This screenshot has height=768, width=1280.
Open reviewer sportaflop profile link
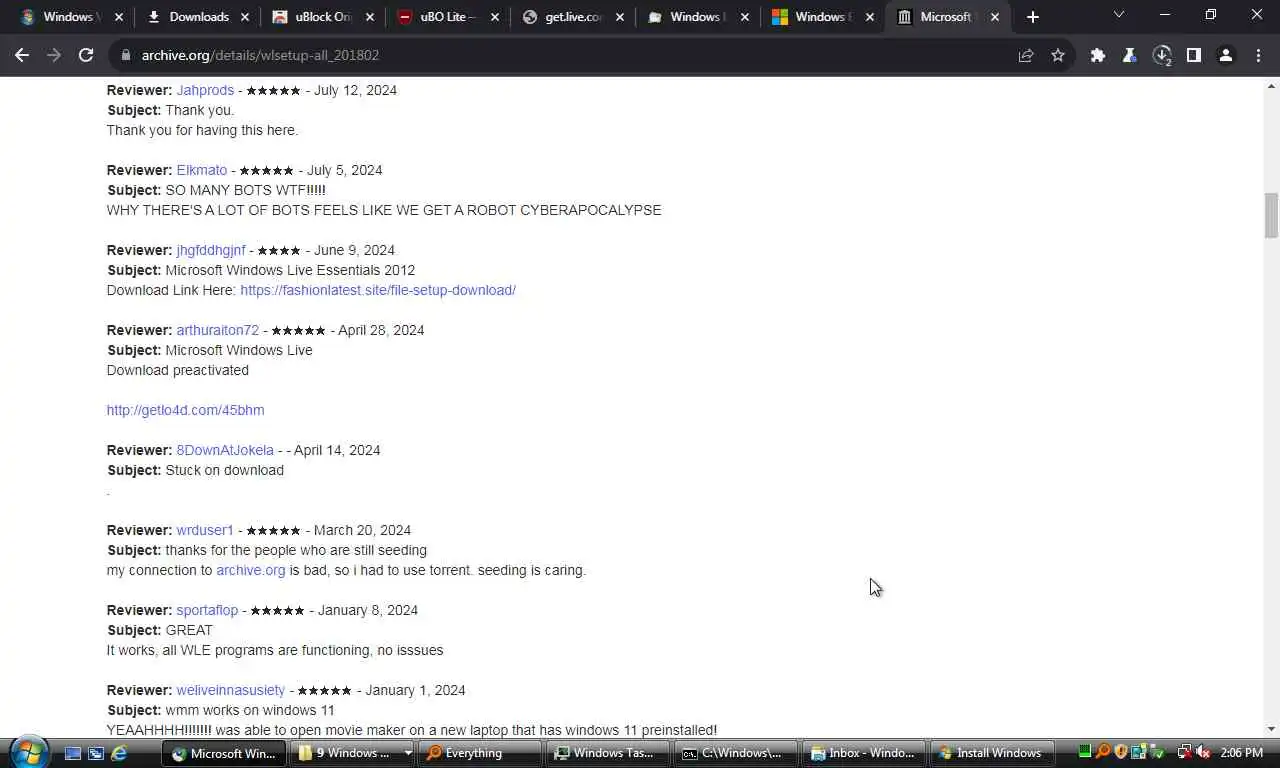(x=207, y=610)
